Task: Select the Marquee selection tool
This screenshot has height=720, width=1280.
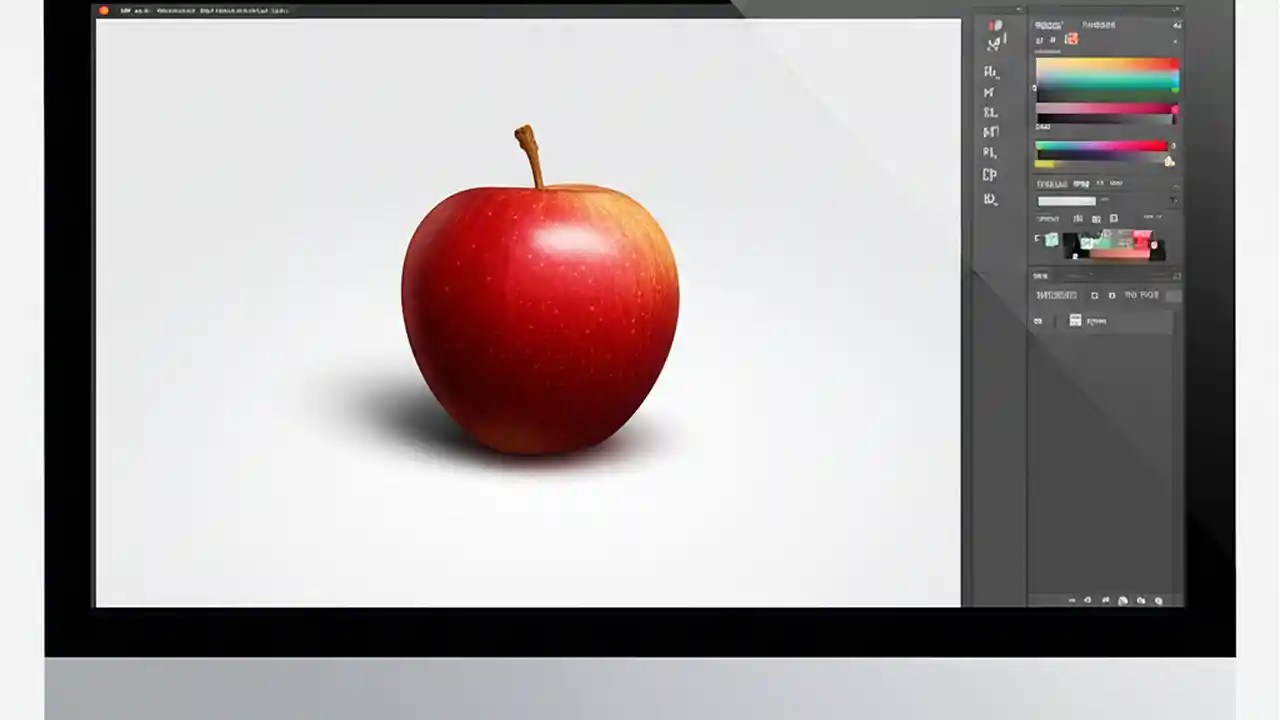Action: (990, 72)
